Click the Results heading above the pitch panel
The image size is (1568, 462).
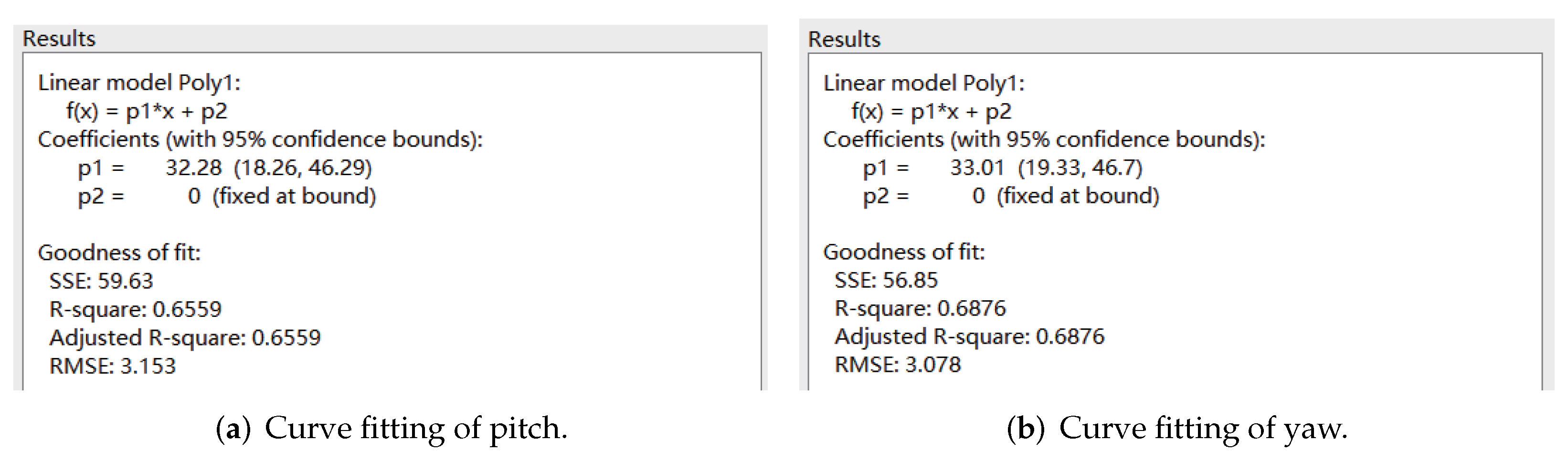[59, 38]
